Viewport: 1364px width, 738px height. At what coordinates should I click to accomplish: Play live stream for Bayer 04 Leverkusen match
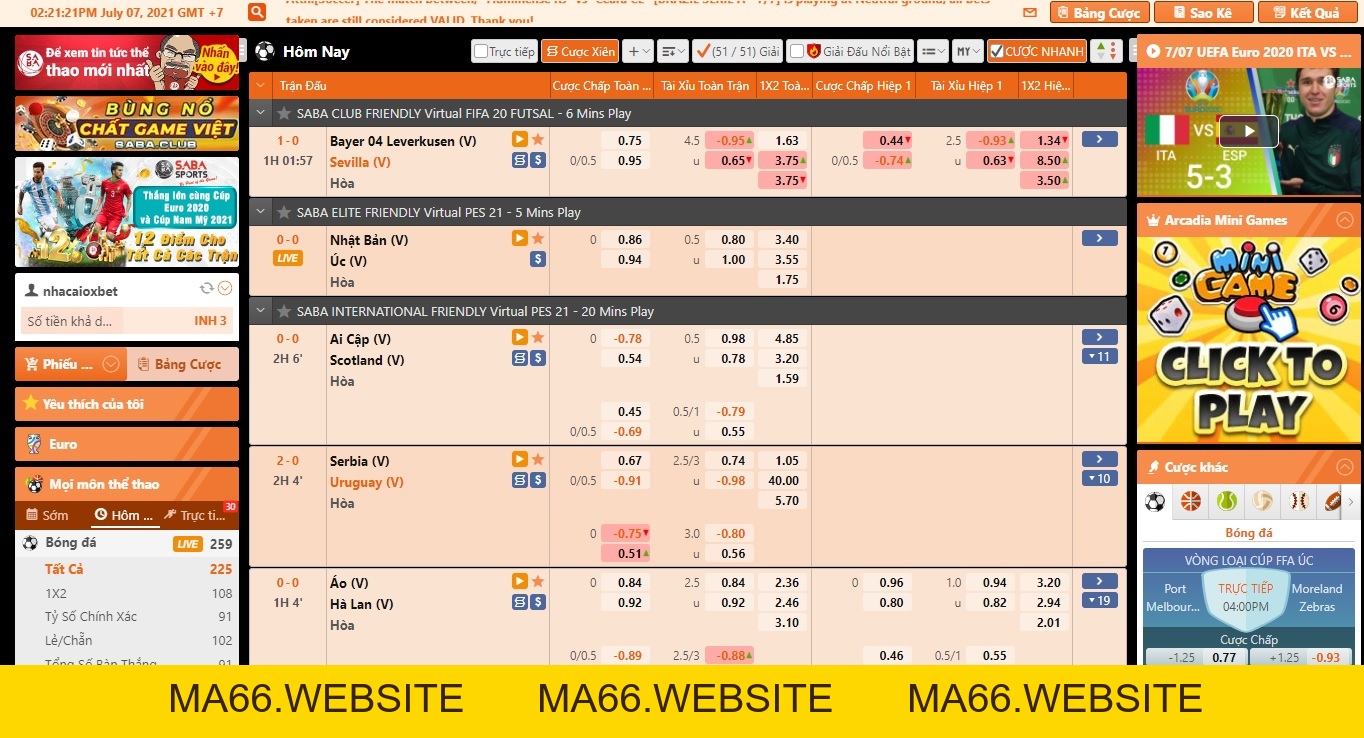(519, 140)
